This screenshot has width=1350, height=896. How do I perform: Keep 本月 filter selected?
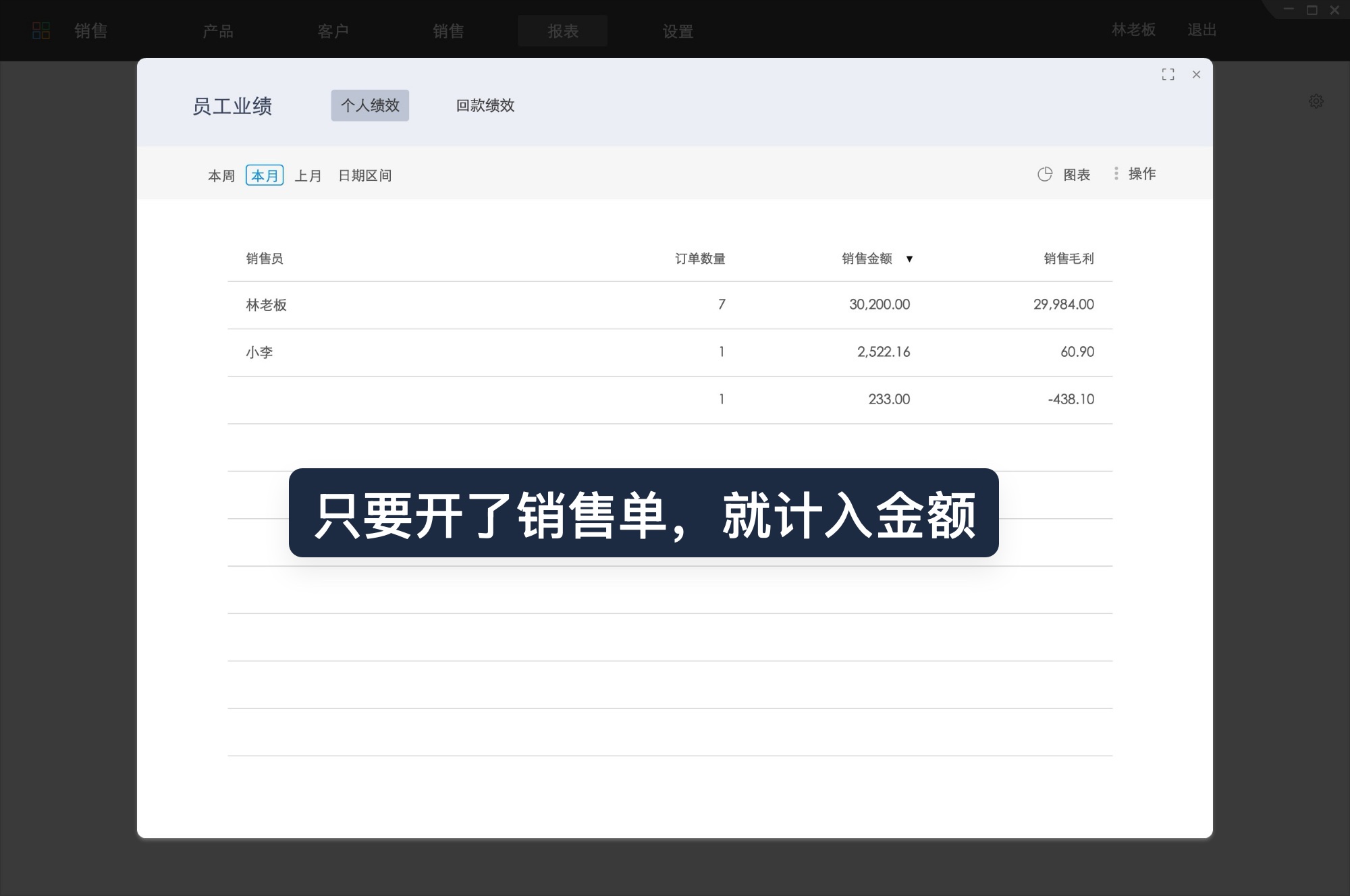pos(265,175)
